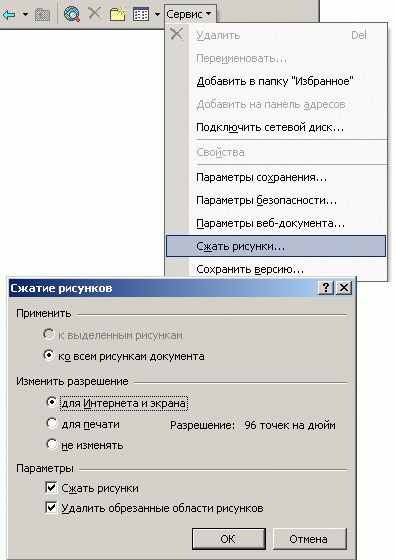The height and width of the screenshot is (560, 396).
Task: Click the Delete X icon in toolbar
Action: tap(95, 14)
